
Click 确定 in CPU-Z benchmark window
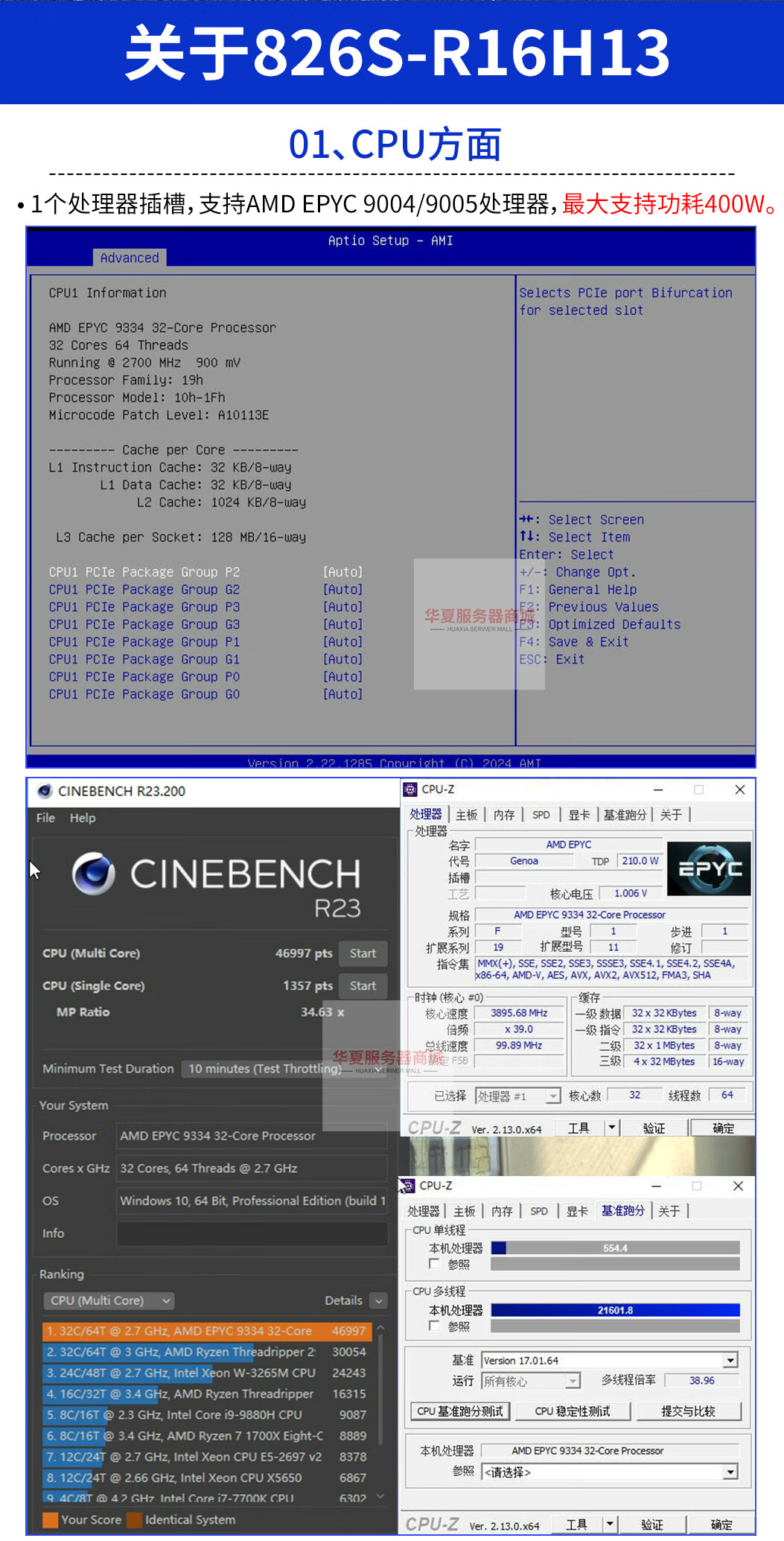(721, 1524)
